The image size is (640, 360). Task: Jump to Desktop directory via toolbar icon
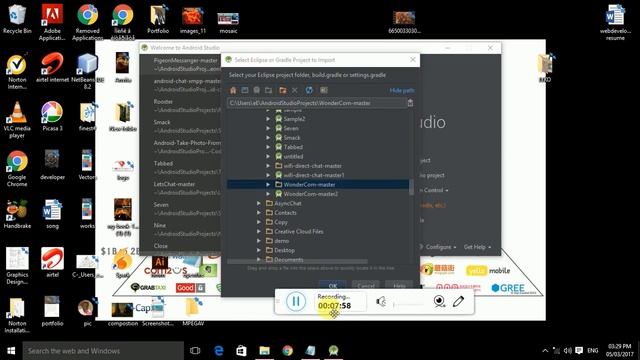point(244,90)
